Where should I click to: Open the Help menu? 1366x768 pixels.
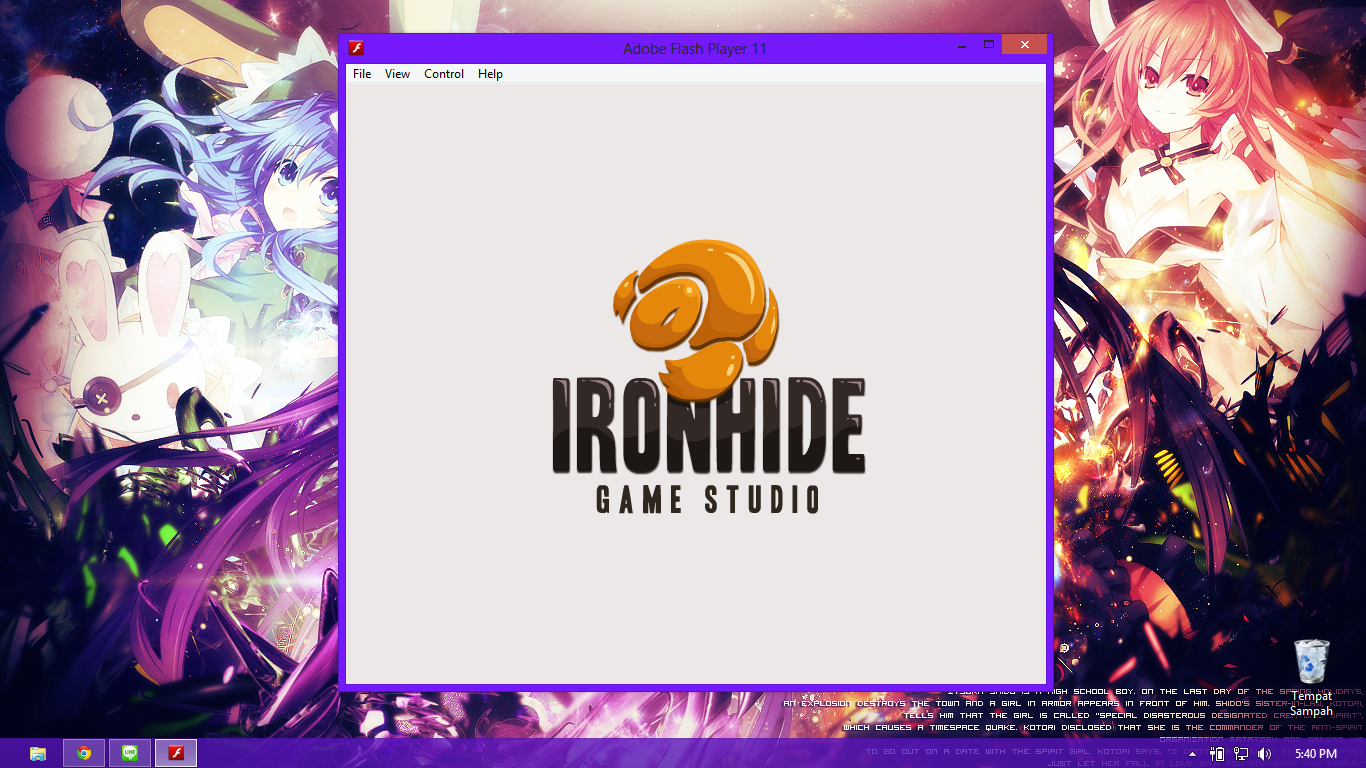point(490,74)
